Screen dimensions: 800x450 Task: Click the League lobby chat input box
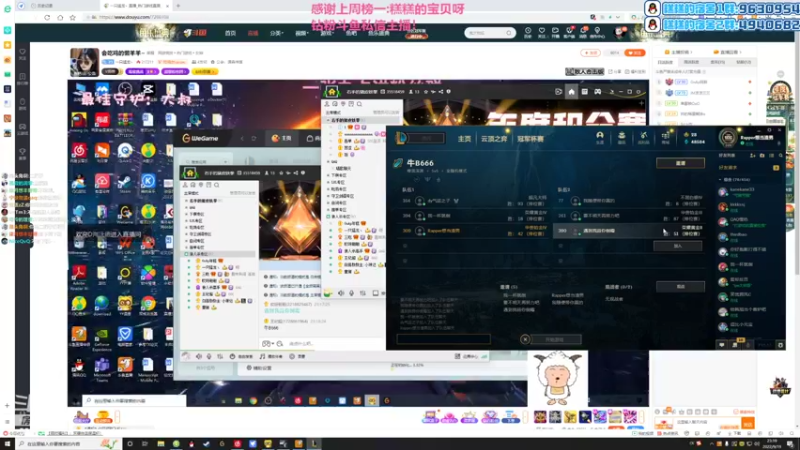click(x=443, y=339)
